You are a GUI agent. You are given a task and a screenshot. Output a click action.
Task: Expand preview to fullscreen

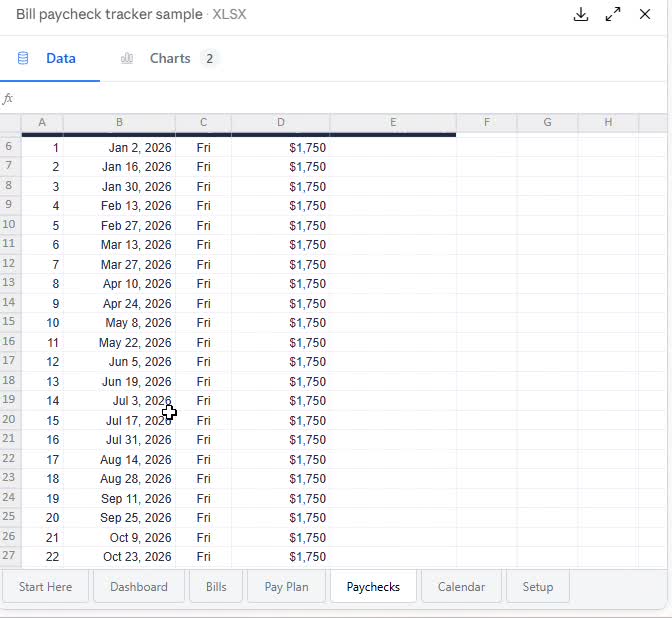(x=613, y=14)
